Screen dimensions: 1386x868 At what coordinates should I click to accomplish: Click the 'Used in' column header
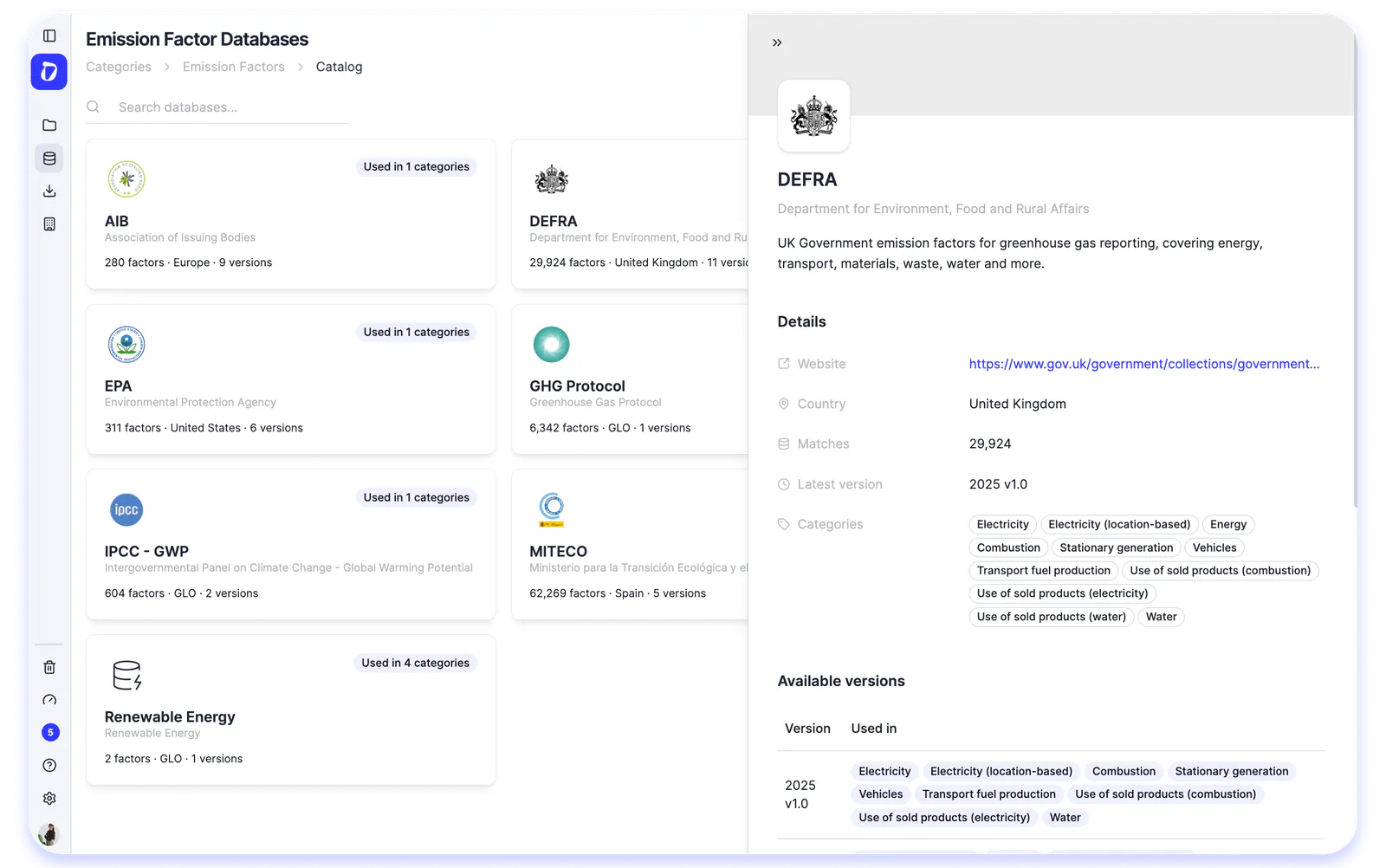point(873,729)
